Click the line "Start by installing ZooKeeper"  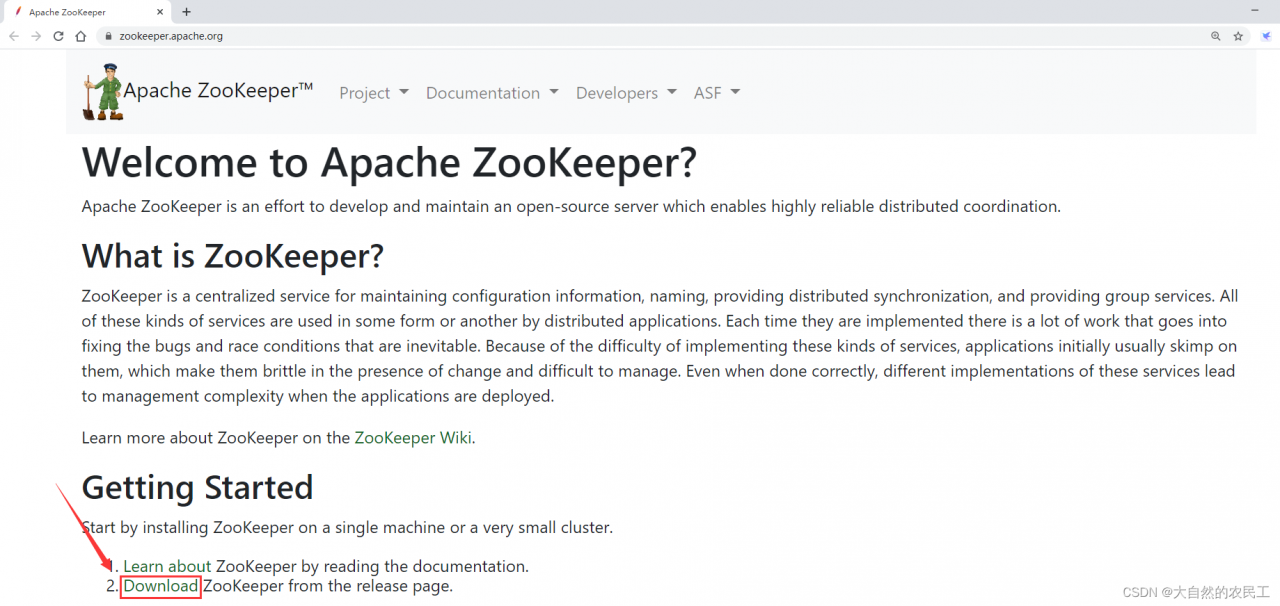347,527
